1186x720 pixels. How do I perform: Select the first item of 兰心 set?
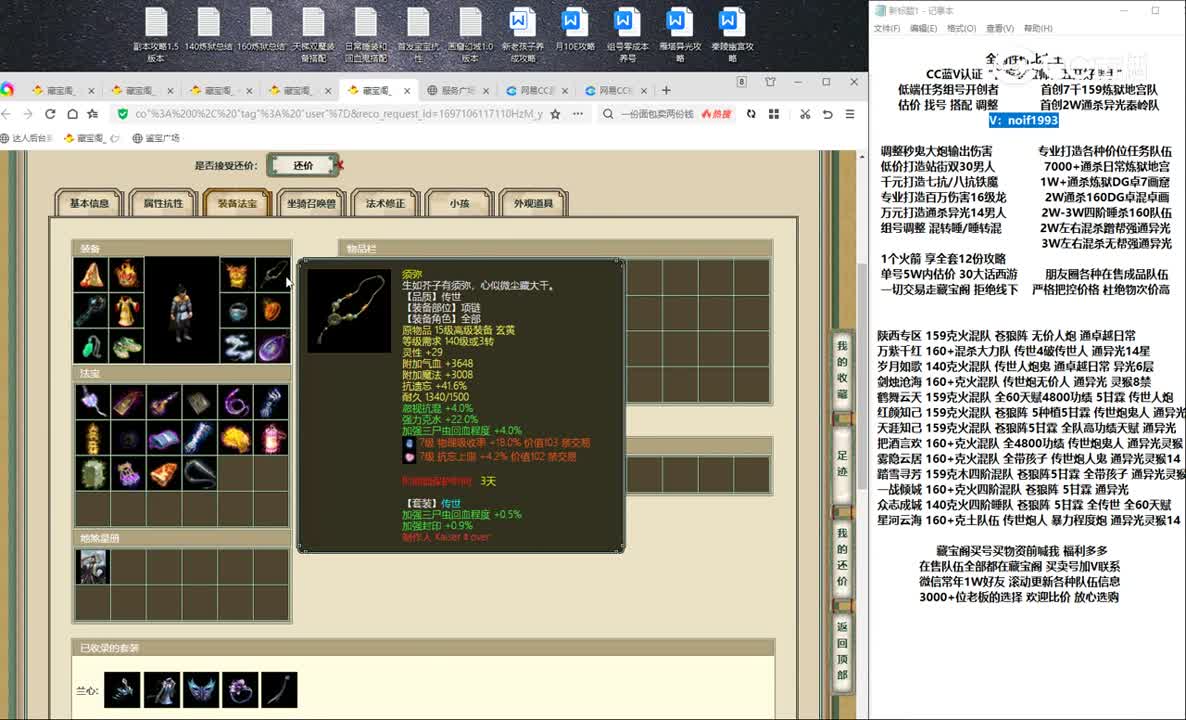(122, 690)
